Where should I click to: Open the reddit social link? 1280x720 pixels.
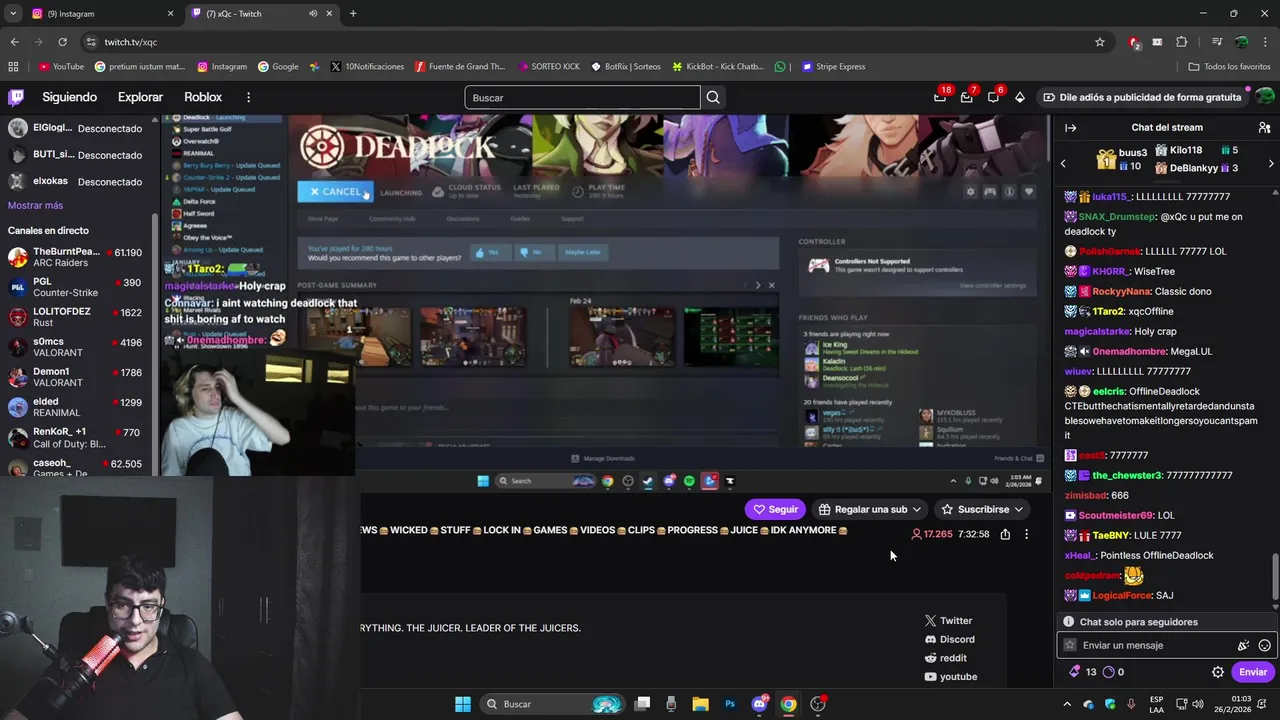(x=945, y=658)
